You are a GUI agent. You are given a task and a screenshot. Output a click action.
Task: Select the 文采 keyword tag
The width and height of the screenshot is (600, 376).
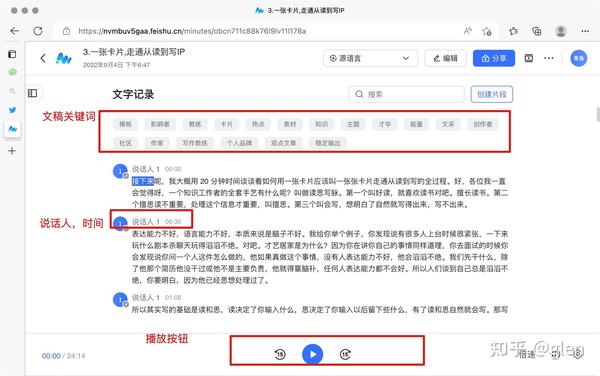(448, 124)
